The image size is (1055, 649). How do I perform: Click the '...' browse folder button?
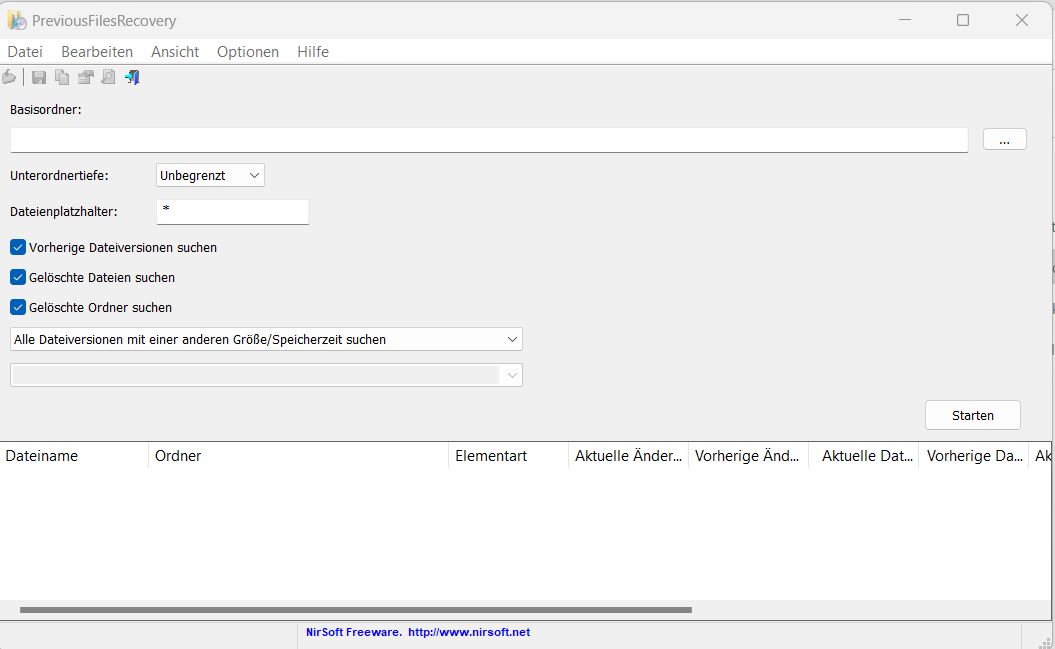point(1005,139)
